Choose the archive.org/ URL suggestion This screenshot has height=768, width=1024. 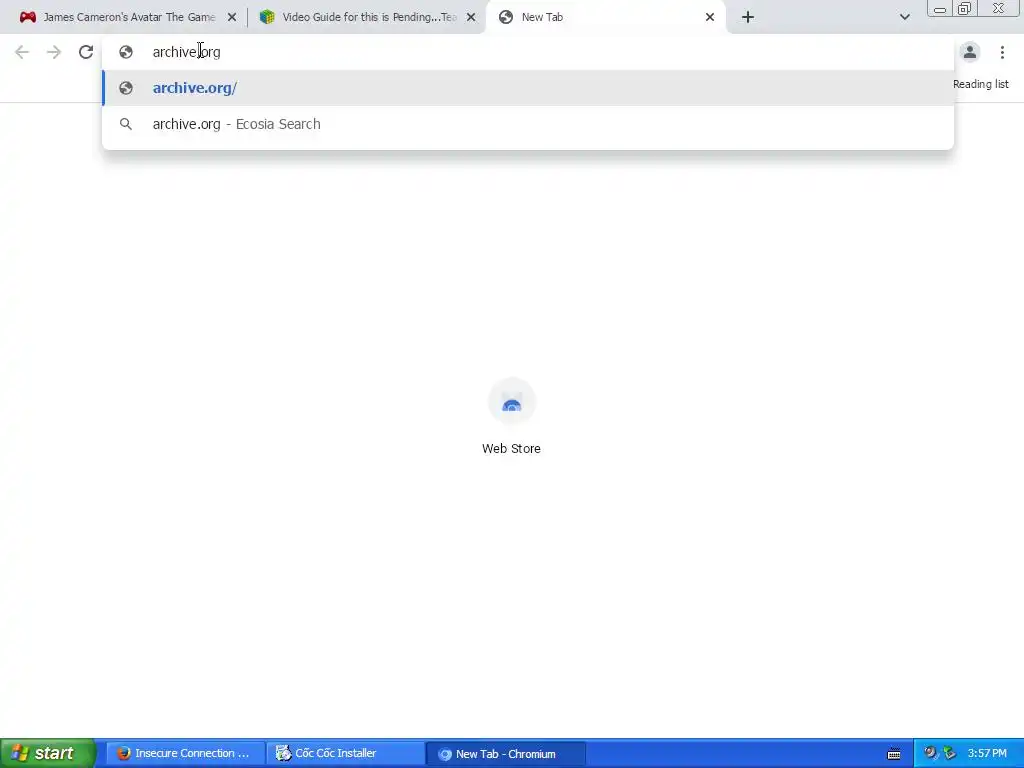tap(528, 88)
